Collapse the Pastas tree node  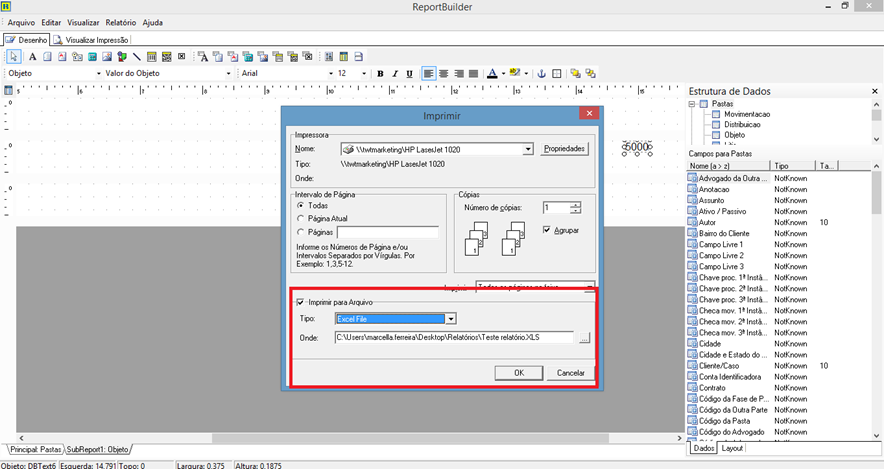point(692,104)
